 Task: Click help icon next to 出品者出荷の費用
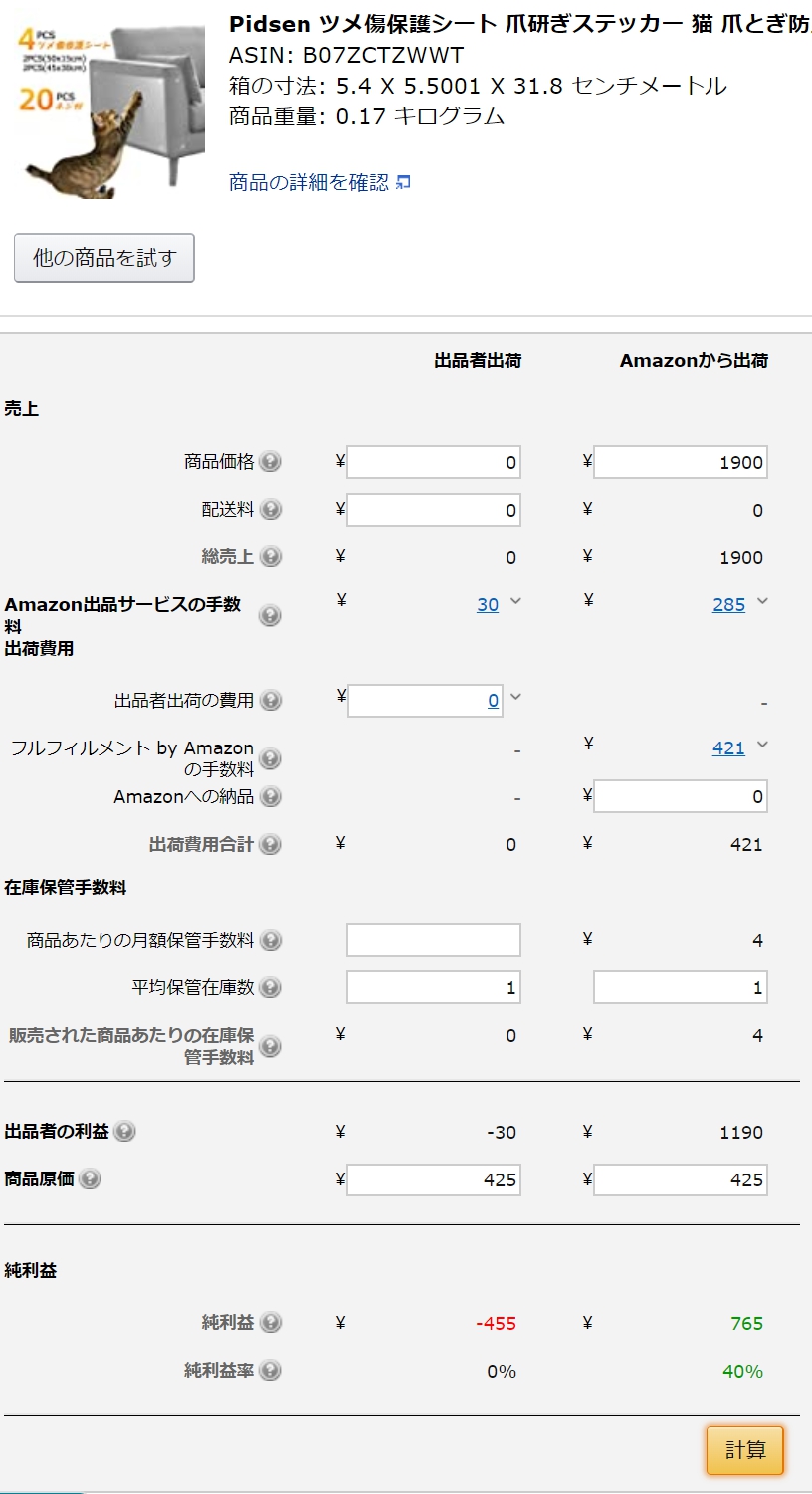270,701
